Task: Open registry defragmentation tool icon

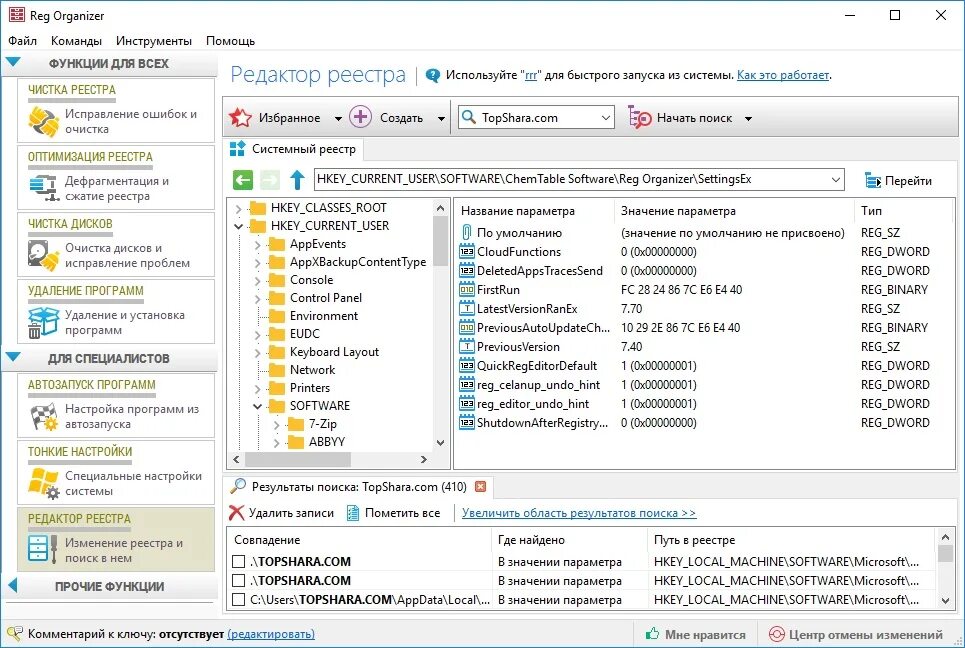Action: (43, 188)
